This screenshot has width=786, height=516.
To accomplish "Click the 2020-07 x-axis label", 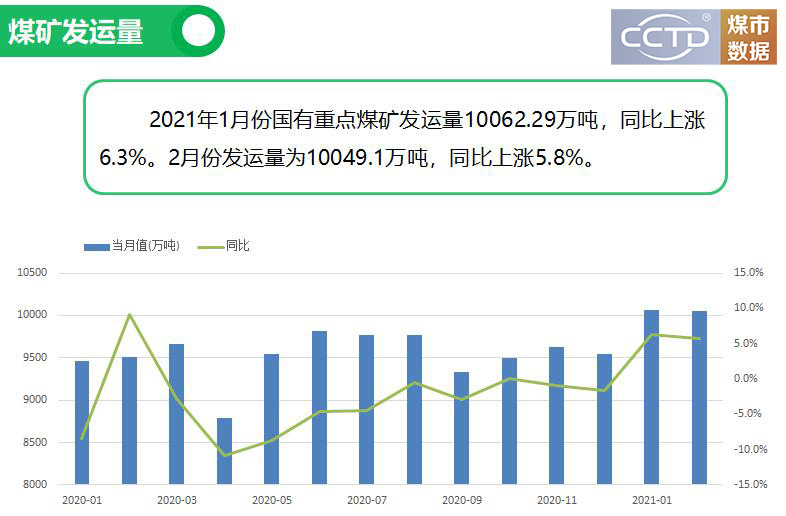I will tap(366, 499).
